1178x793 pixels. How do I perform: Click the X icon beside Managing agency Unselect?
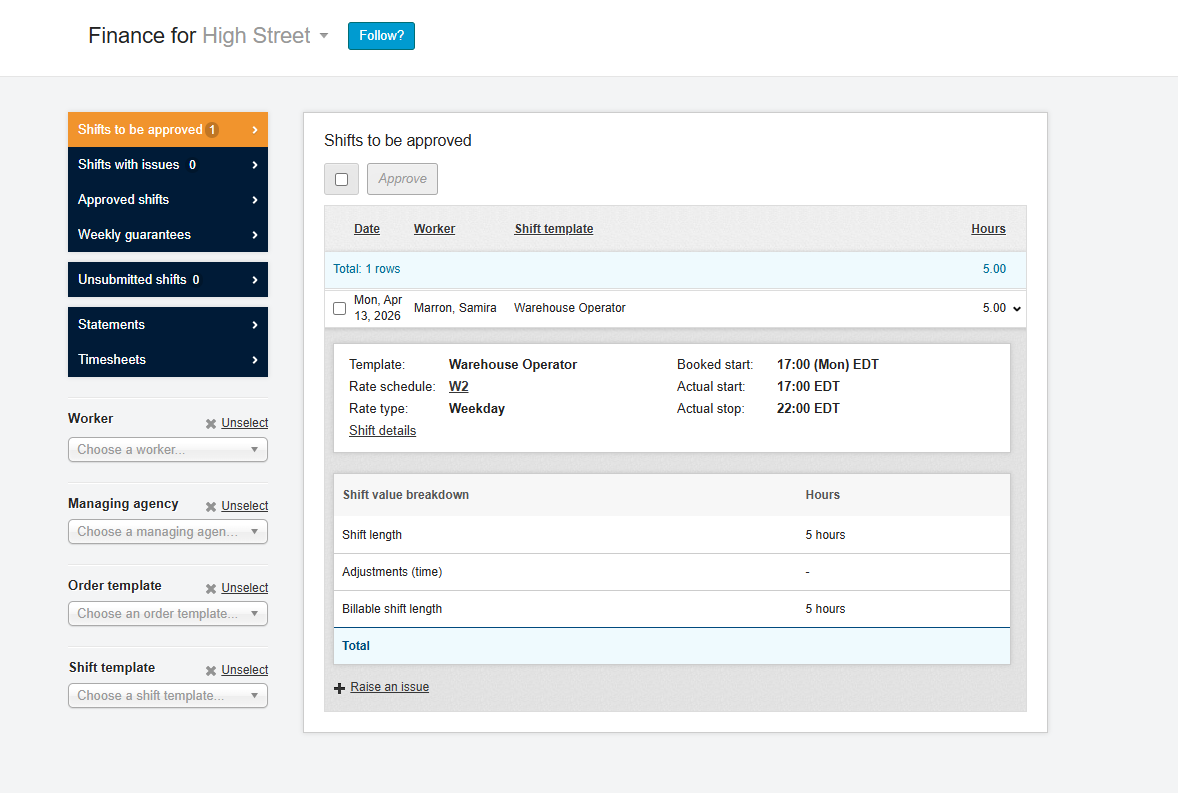click(211, 507)
